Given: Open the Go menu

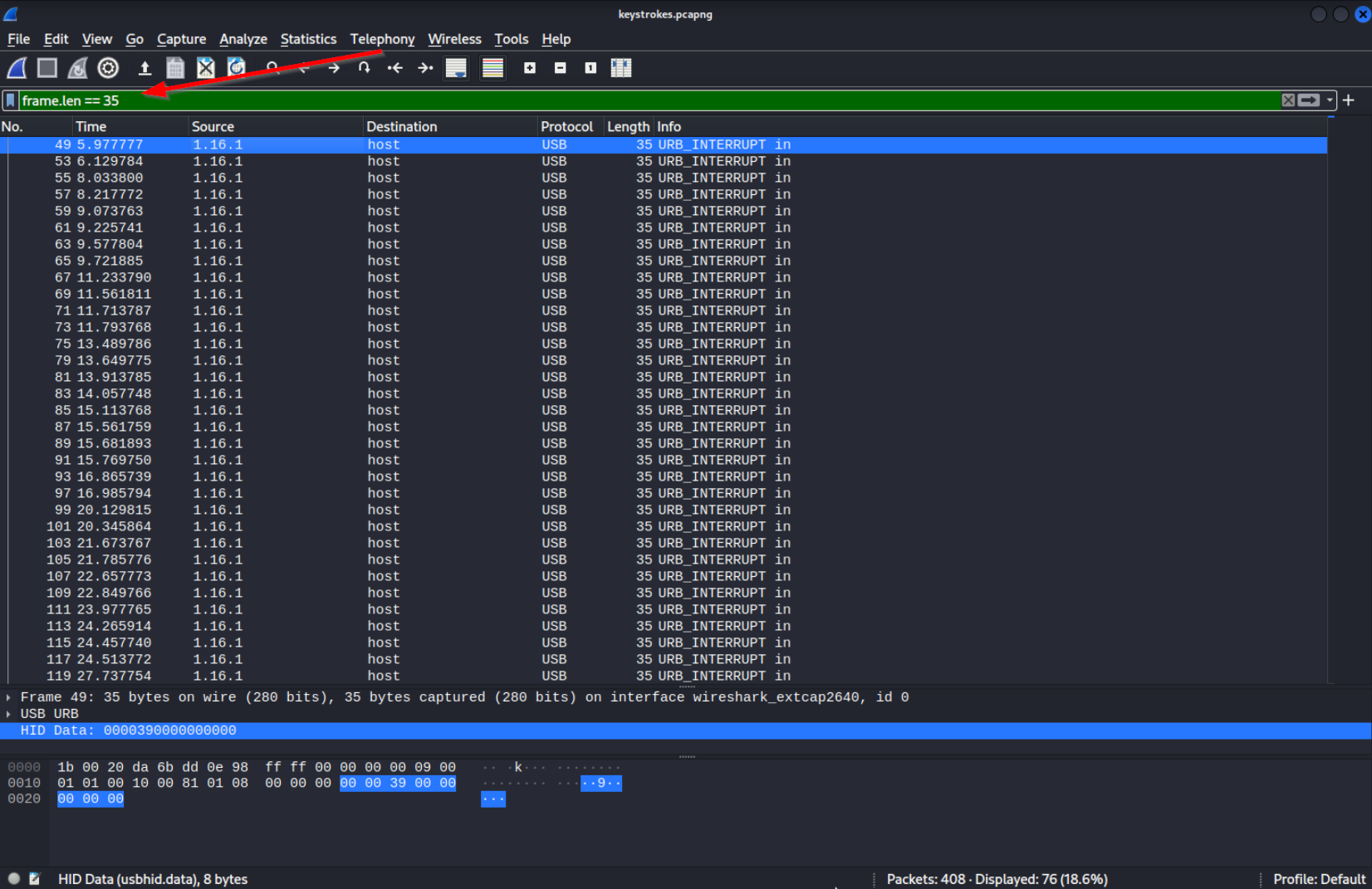Looking at the screenshot, I should 135,39.
